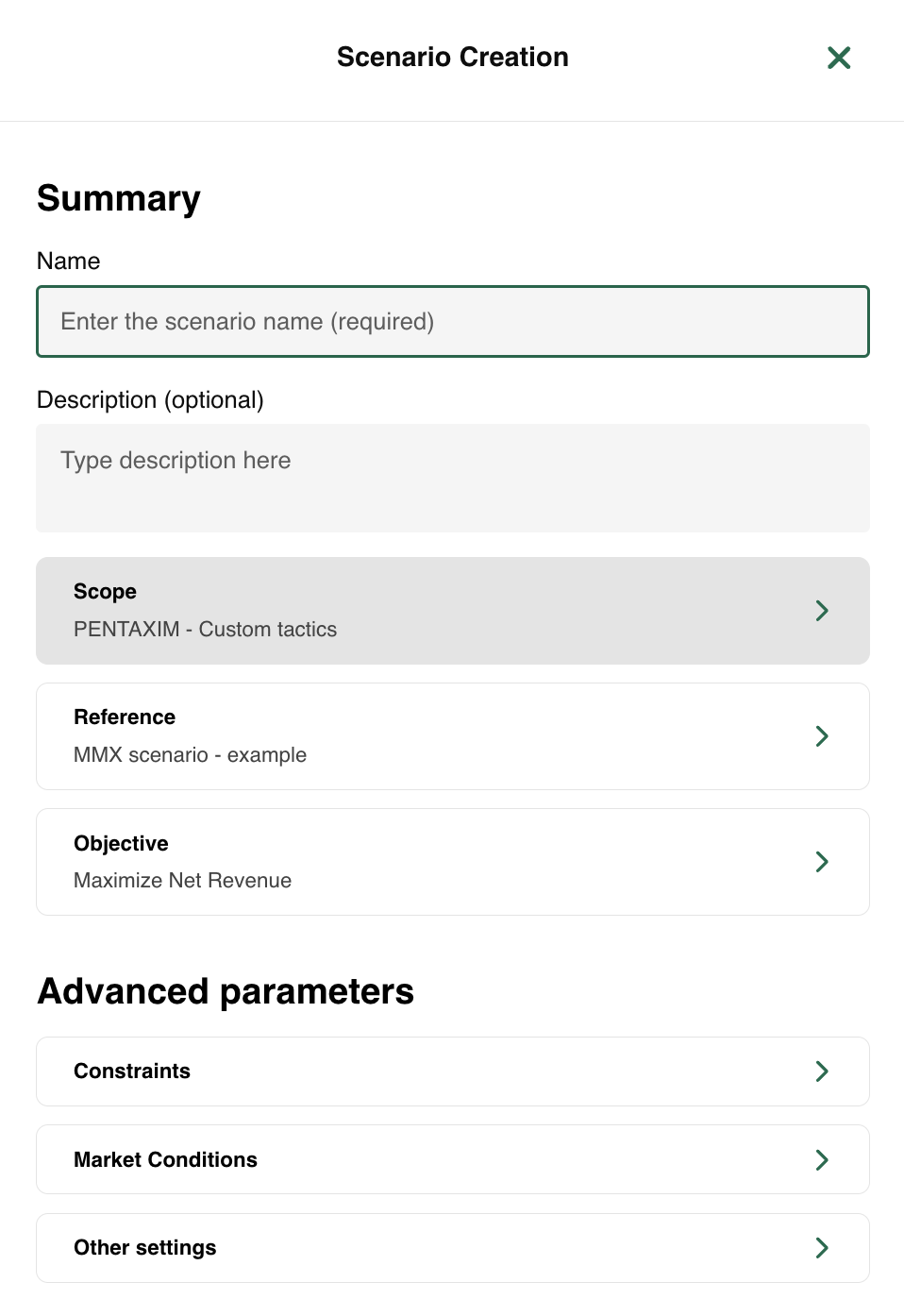Image resolution: width=904 pixels, height=1316 pixels.
Task: Open the Scope section title
Action: pyautogui.click(x=105, y=592)
